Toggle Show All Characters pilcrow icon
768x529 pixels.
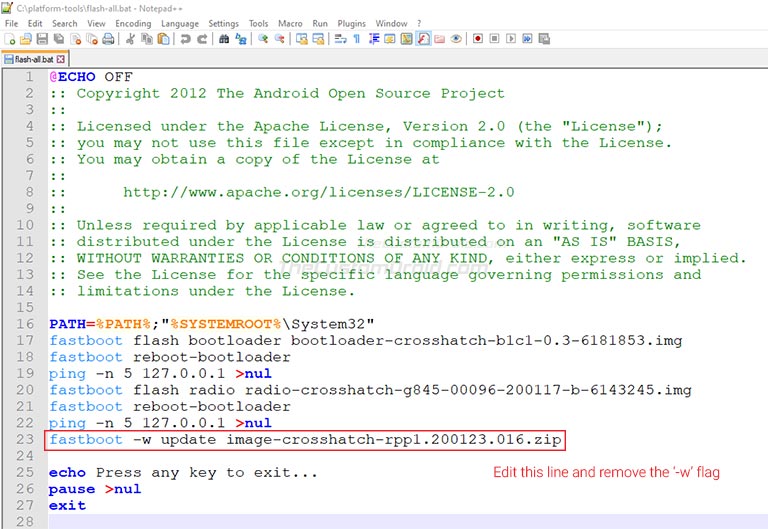[357, 39]
